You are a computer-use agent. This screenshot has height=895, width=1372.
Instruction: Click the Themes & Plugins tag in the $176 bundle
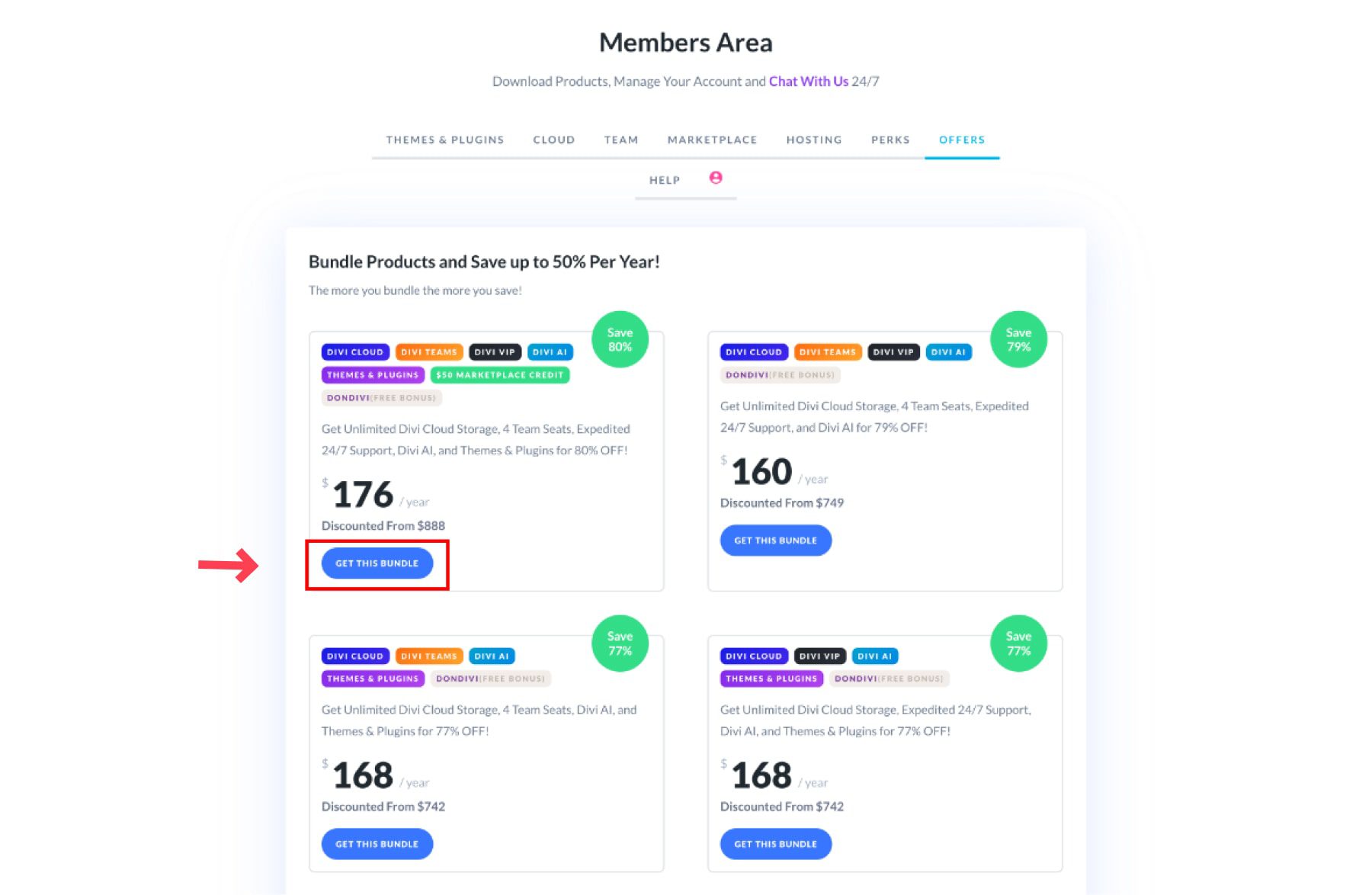click(373, 375)
